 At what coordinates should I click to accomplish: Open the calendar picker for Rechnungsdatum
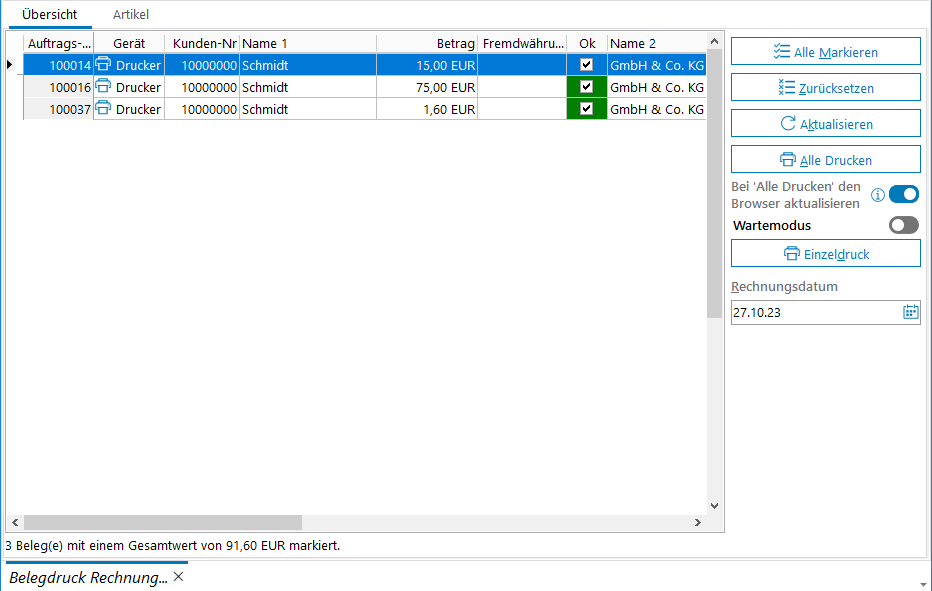pos(910,312)
